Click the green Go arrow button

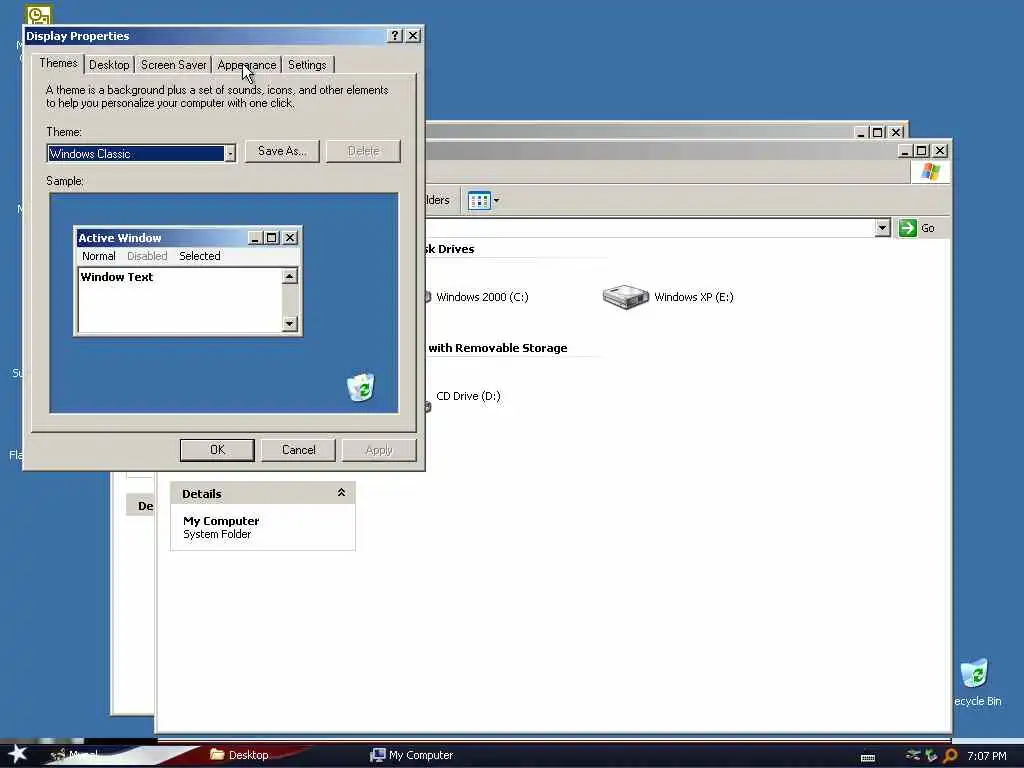908,228
